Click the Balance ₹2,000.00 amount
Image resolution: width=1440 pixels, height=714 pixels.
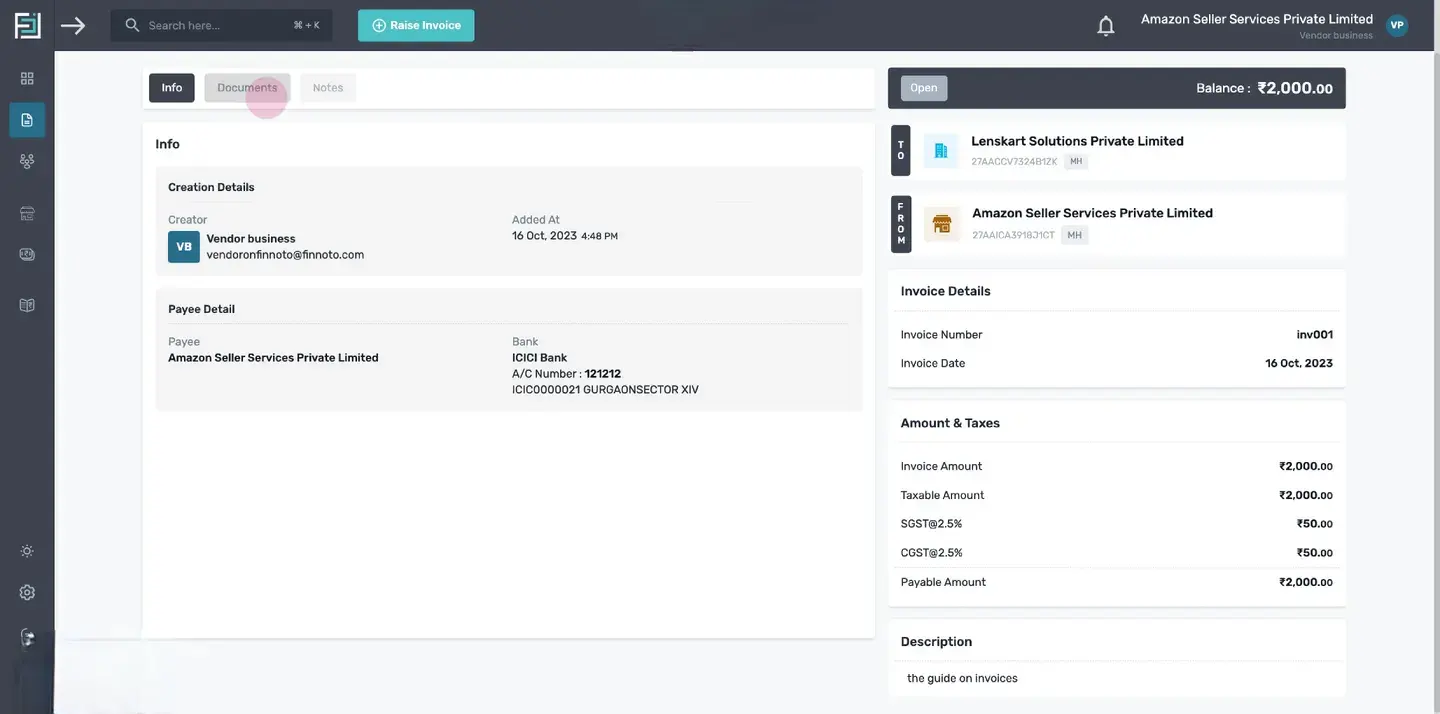coord(1294,88)
